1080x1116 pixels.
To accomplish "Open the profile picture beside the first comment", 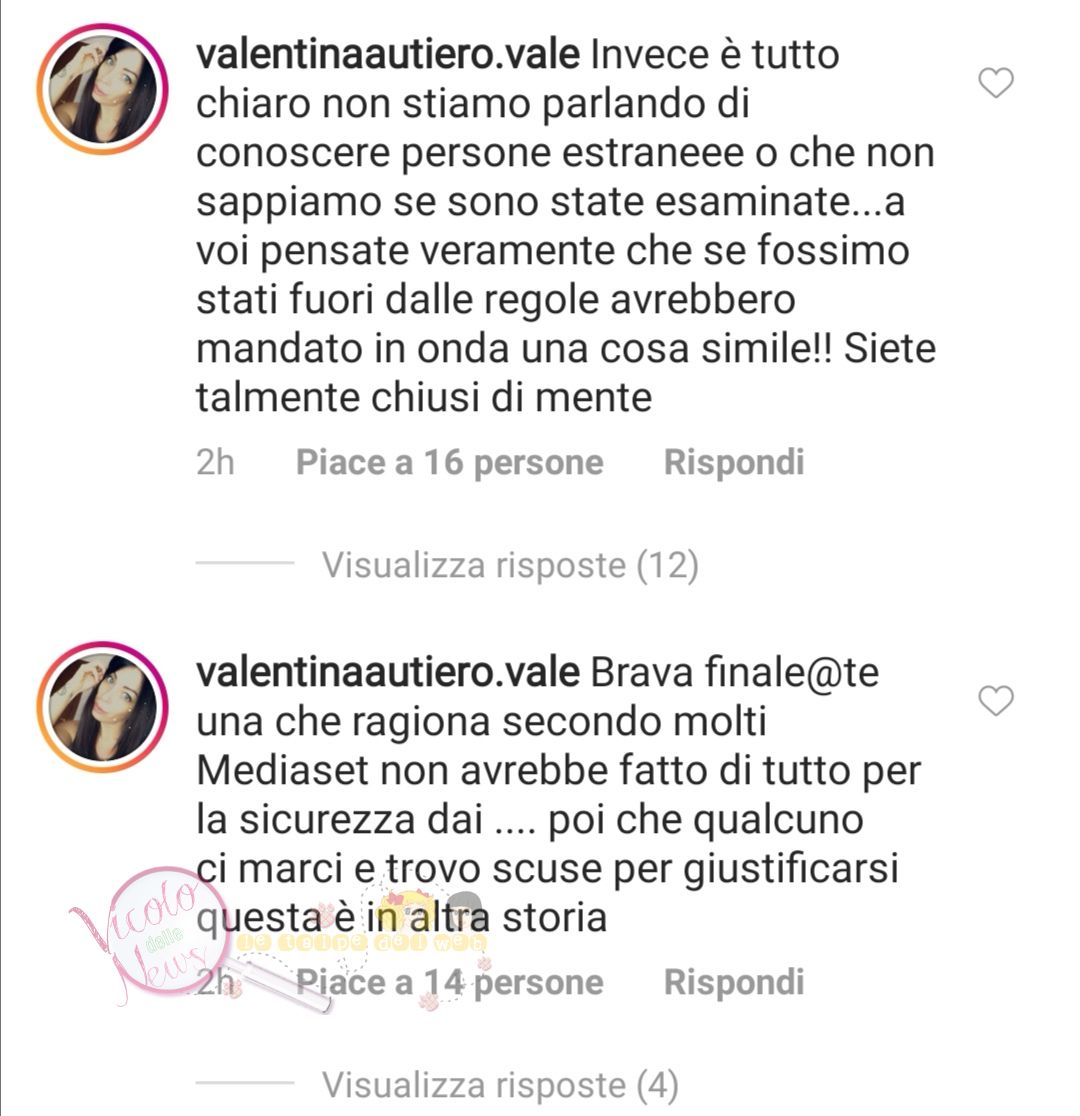I will [x=103, y=89].
